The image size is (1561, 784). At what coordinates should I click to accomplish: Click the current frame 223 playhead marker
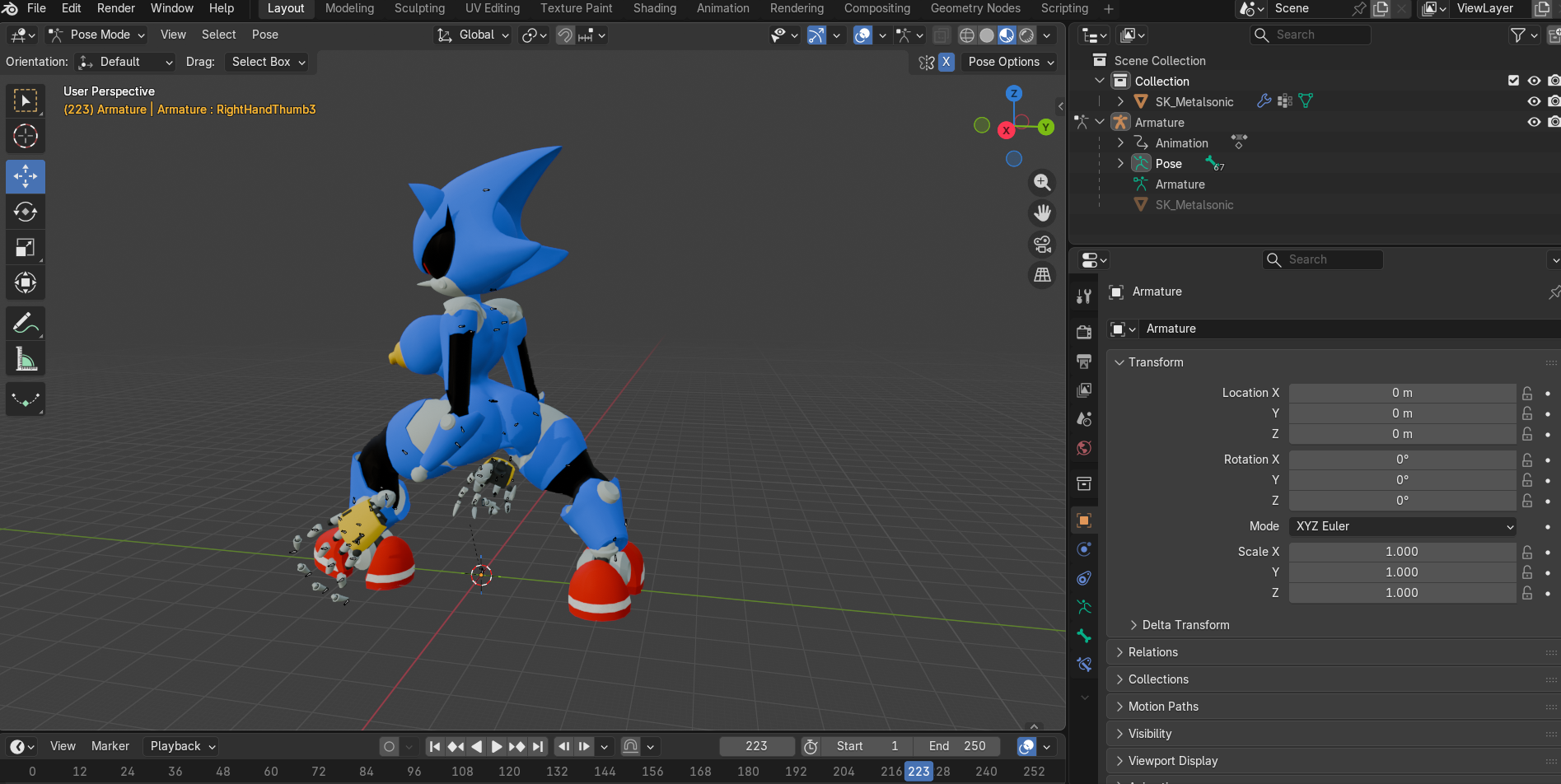[x=918, y=772]
